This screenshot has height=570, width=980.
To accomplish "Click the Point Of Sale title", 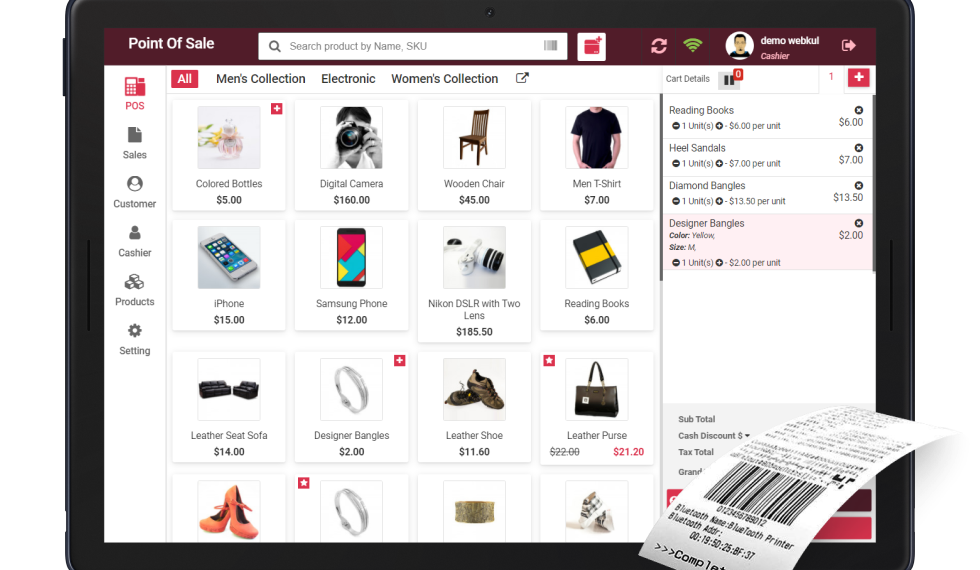I will point(171,44).
